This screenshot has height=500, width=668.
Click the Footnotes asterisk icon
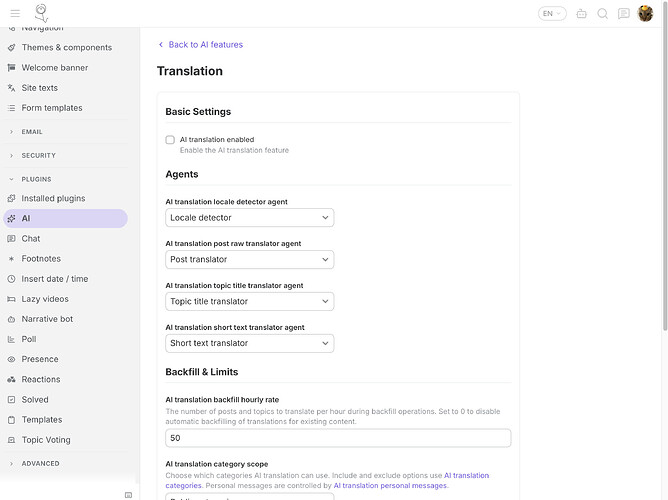coord(12,259)
